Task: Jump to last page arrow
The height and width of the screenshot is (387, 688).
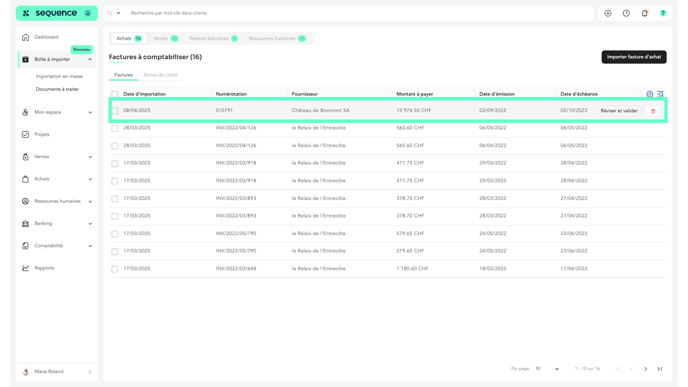Action: pos(659,369)
